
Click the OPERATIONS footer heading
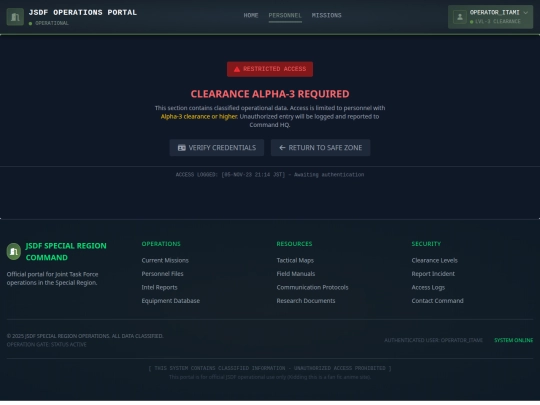click(161, 244)
